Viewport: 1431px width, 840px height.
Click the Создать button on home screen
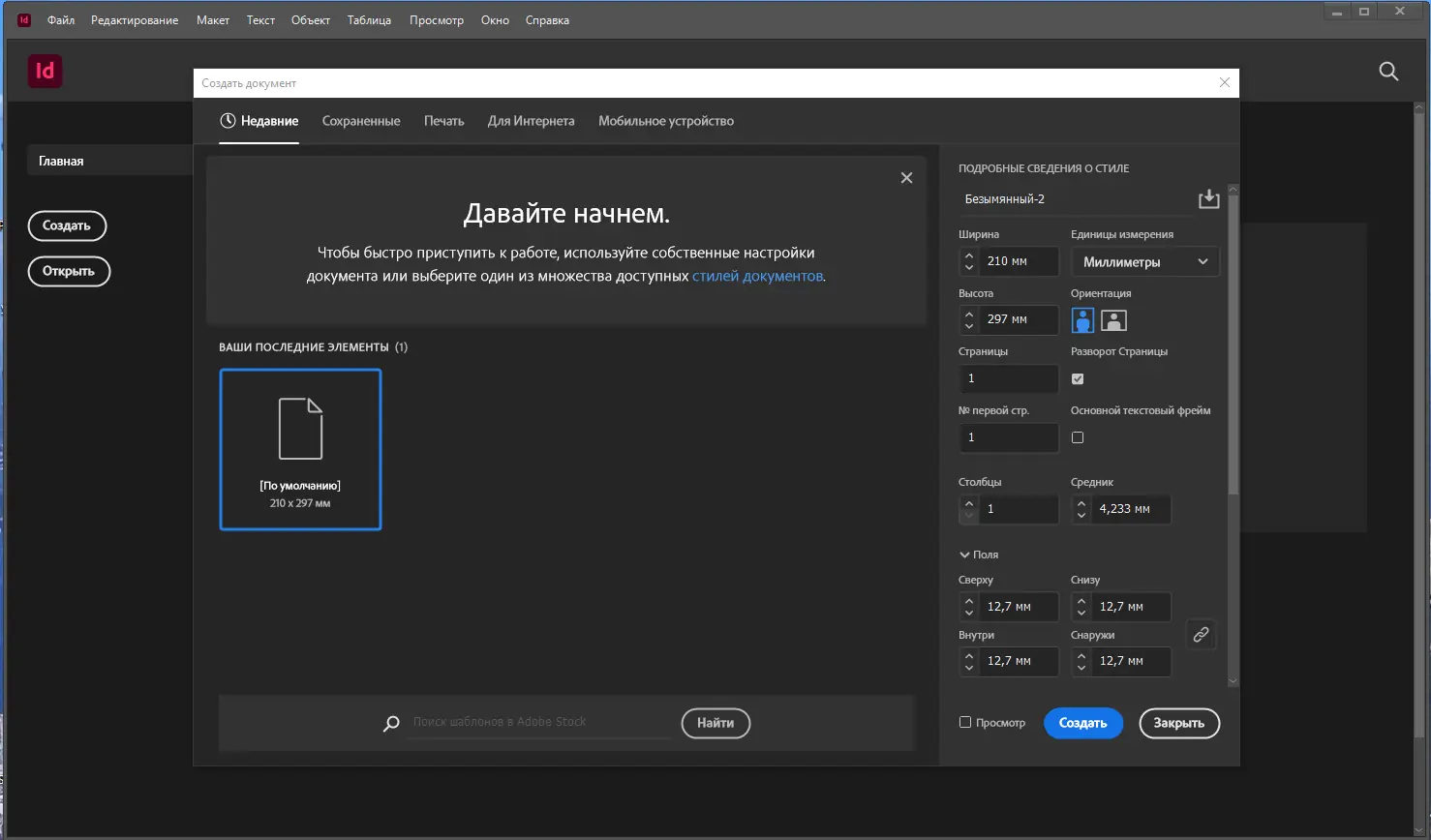point(67,225)
